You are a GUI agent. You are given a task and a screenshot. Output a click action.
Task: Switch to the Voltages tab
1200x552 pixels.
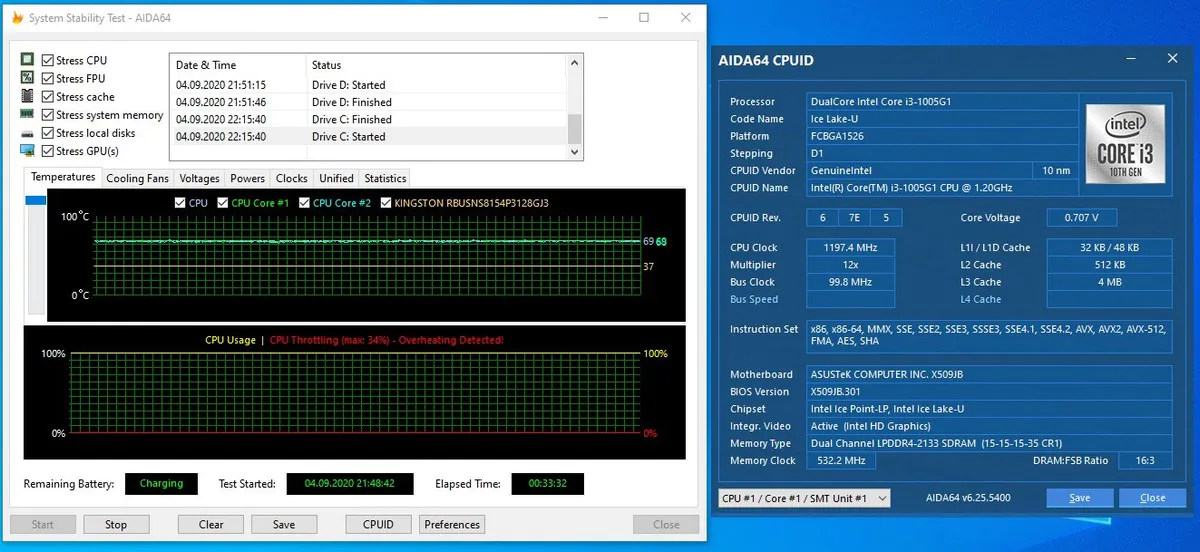point(199,178)
